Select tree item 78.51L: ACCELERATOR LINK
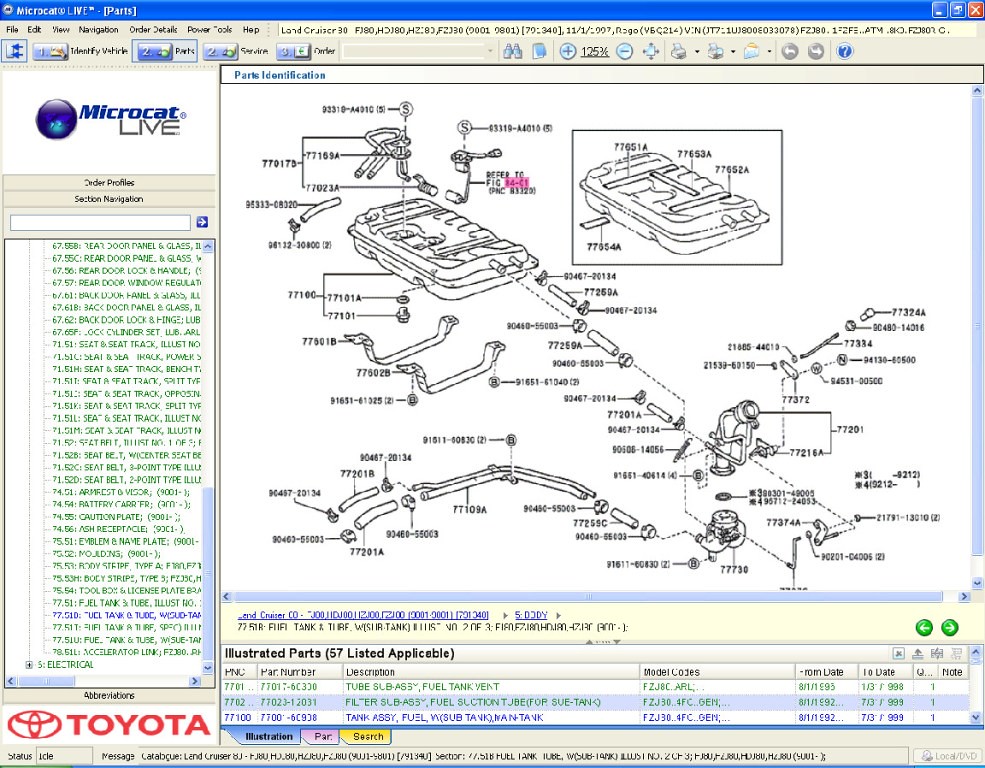The width and height of the screenshot is (985, 768). [126, 652]
